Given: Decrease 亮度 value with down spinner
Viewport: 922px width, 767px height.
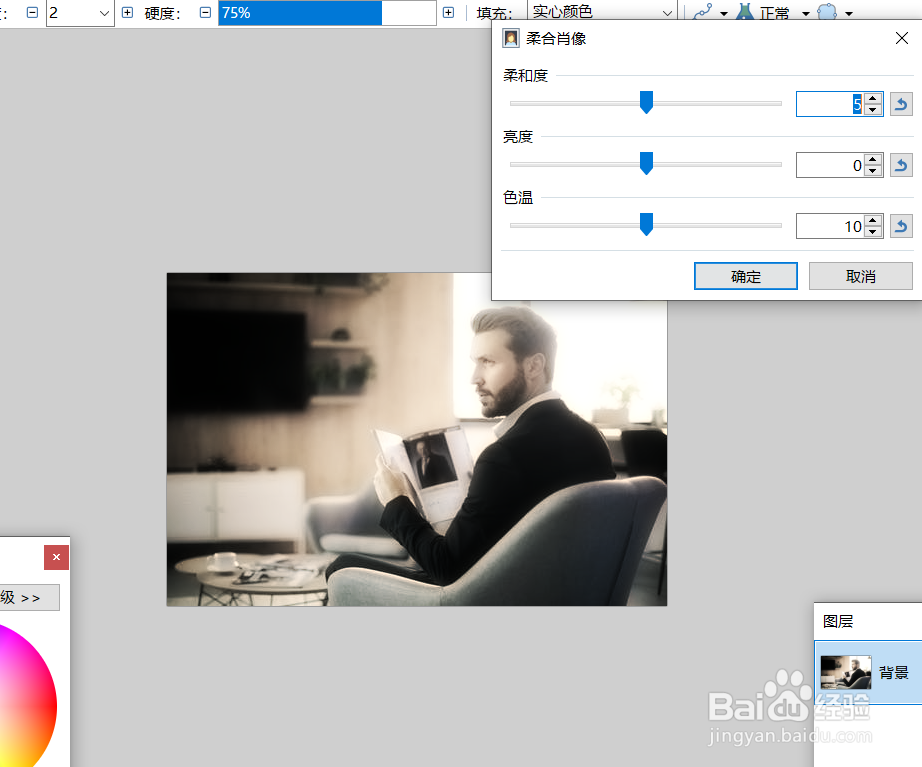Looking at the screenshot, I should (x=873, y=171).
